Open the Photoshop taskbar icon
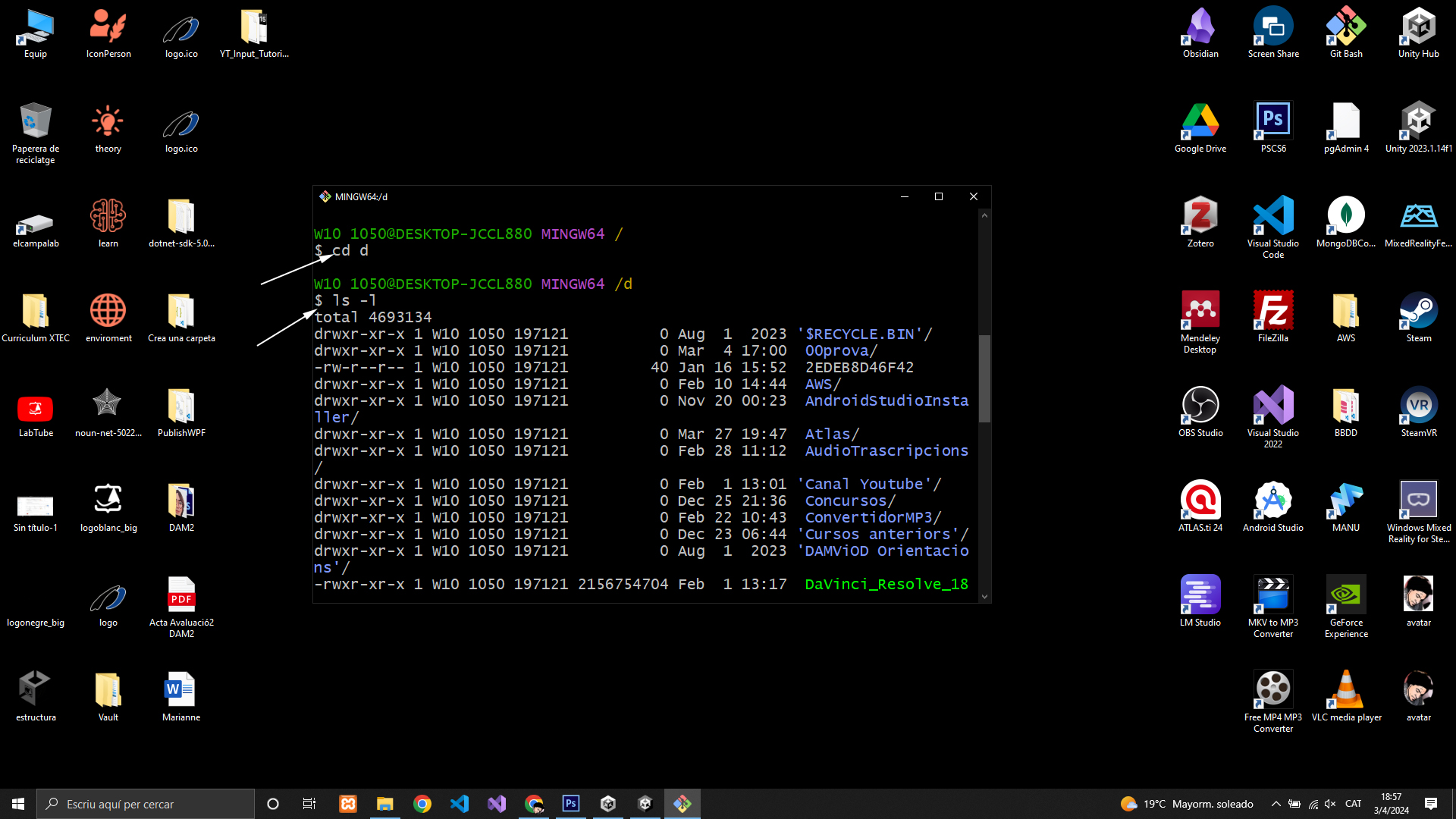This screenshot has width=1456, height=819. point(571,804)
